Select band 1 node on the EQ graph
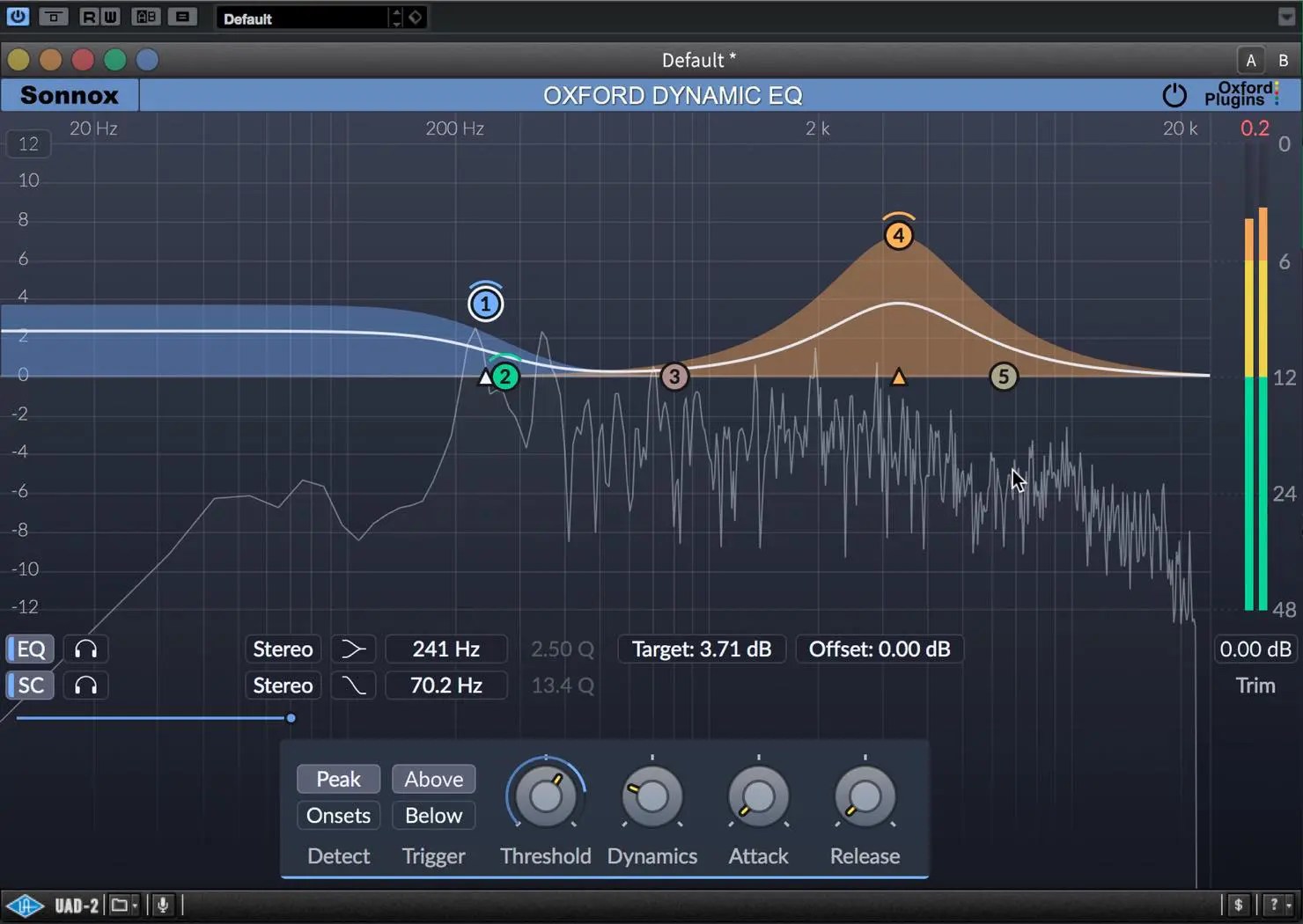This screenshot has height=924, width=1303. [485, 304]
